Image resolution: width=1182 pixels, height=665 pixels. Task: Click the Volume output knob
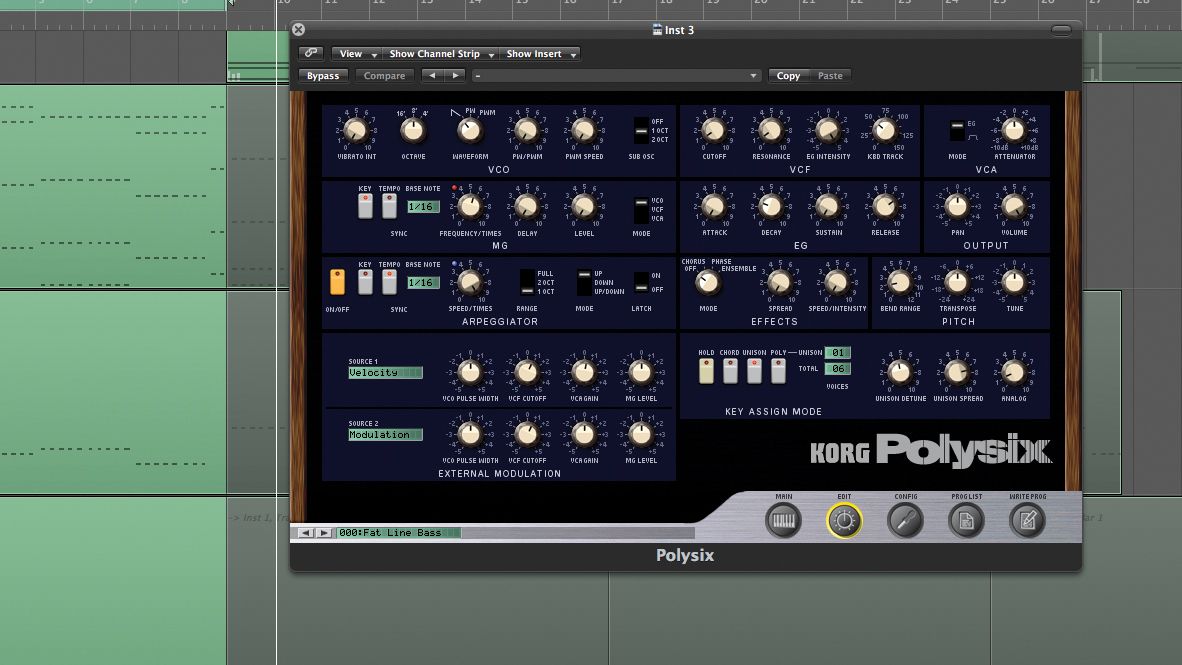(1014, 206)
